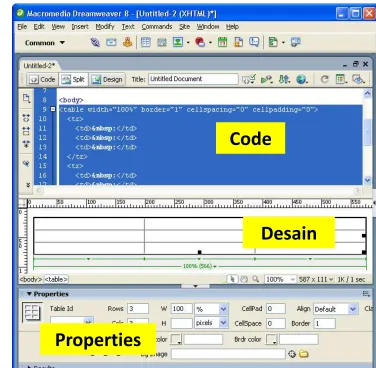
Task: Insert a Named Anchor
Action: (127, 42)
